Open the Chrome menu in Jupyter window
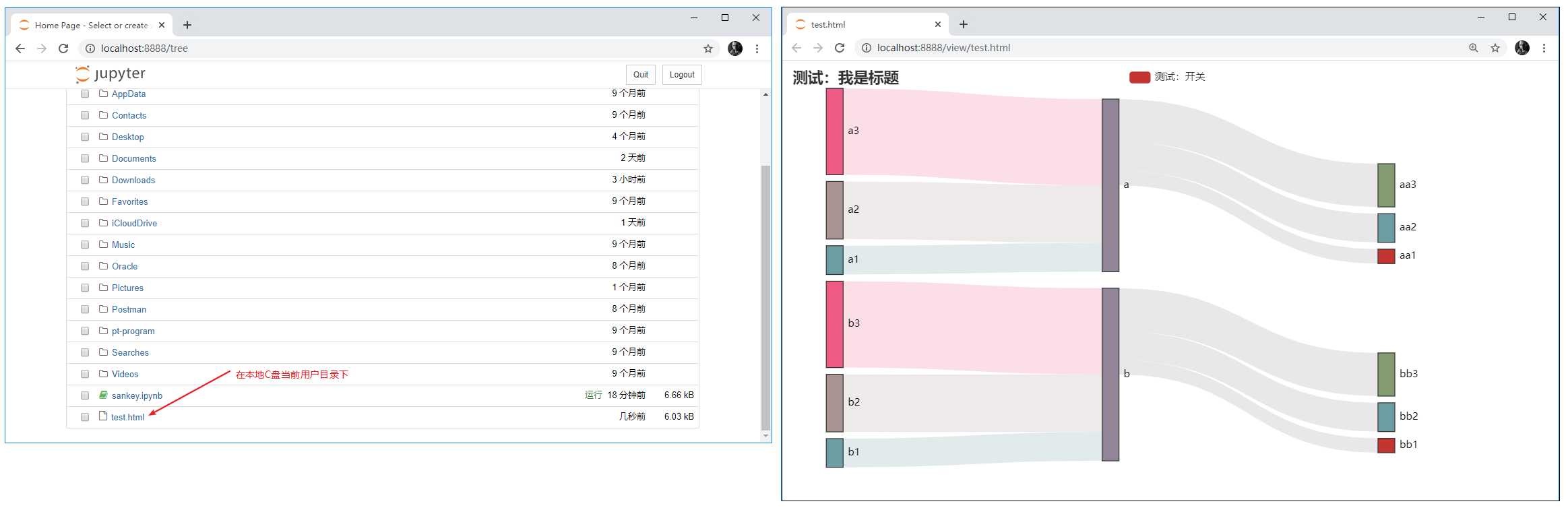 [x=757, y=49]
